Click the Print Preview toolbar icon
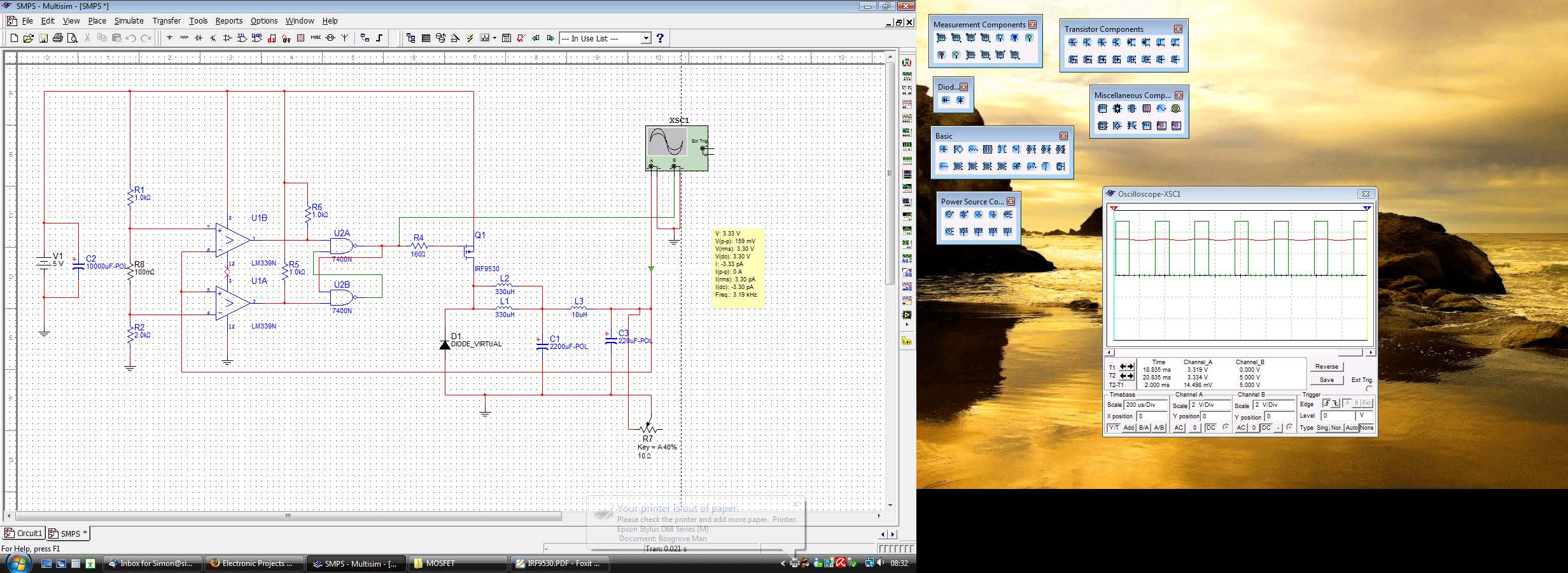 tap(73, 38)
